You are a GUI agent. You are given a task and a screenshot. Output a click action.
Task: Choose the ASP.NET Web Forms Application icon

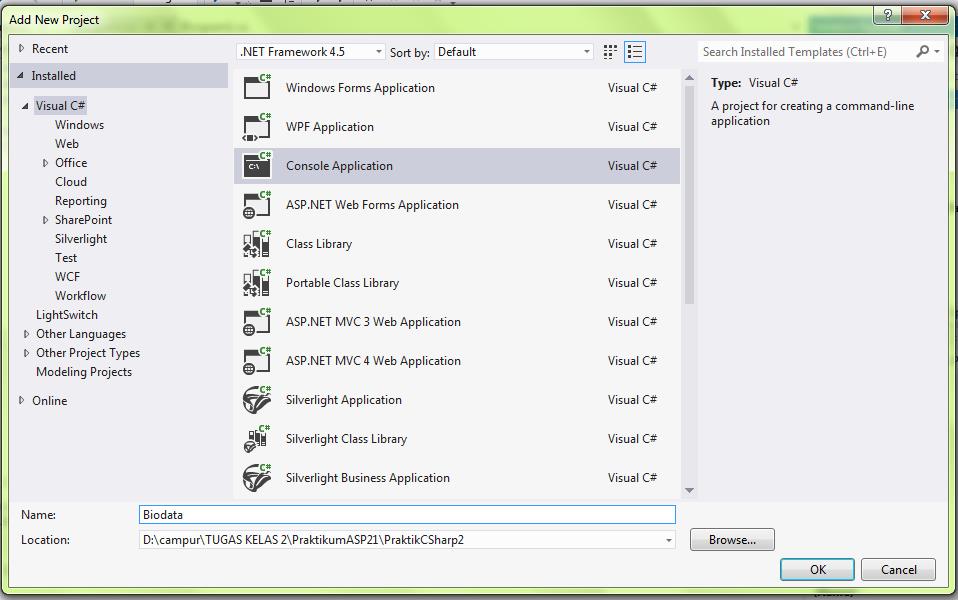[x=257, y=204]
